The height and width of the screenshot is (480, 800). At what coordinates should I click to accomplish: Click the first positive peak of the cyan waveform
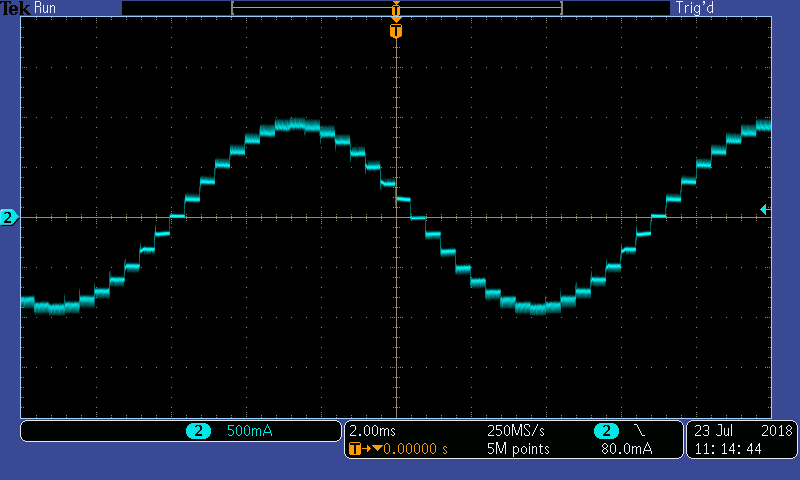pos(296,124)
